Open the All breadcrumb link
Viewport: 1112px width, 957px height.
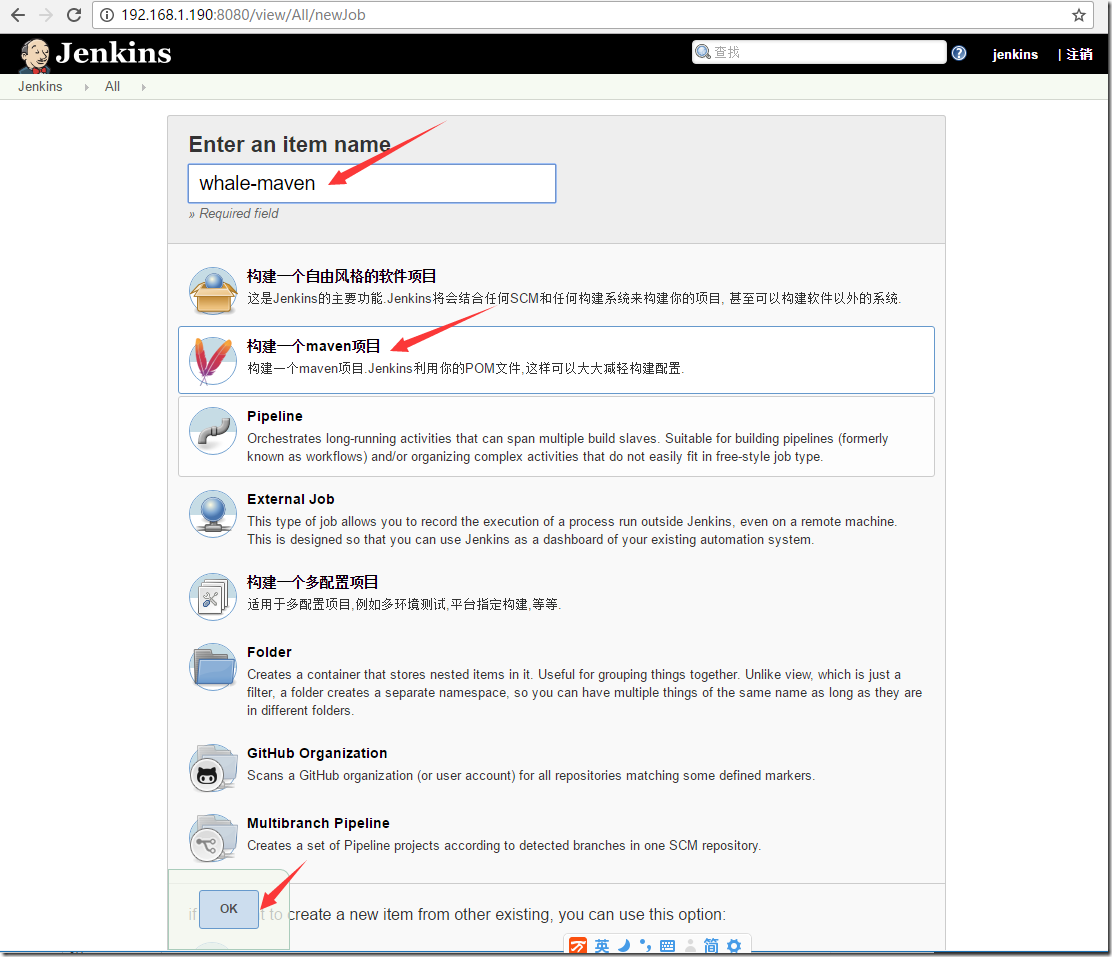tap(112, 87)
